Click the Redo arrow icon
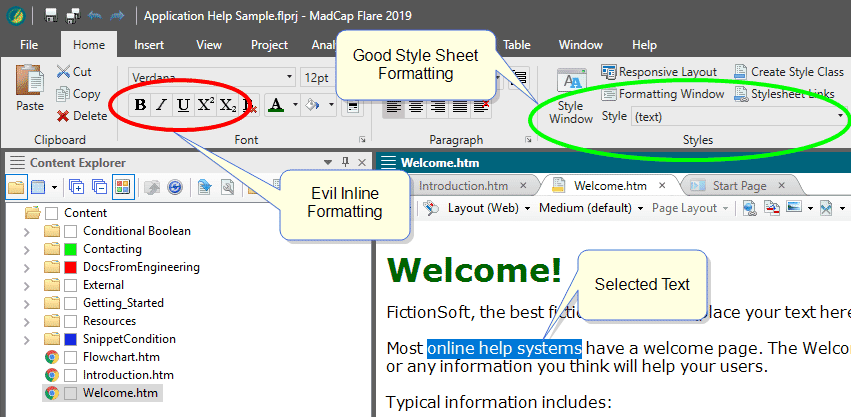 tap(117, 16)
